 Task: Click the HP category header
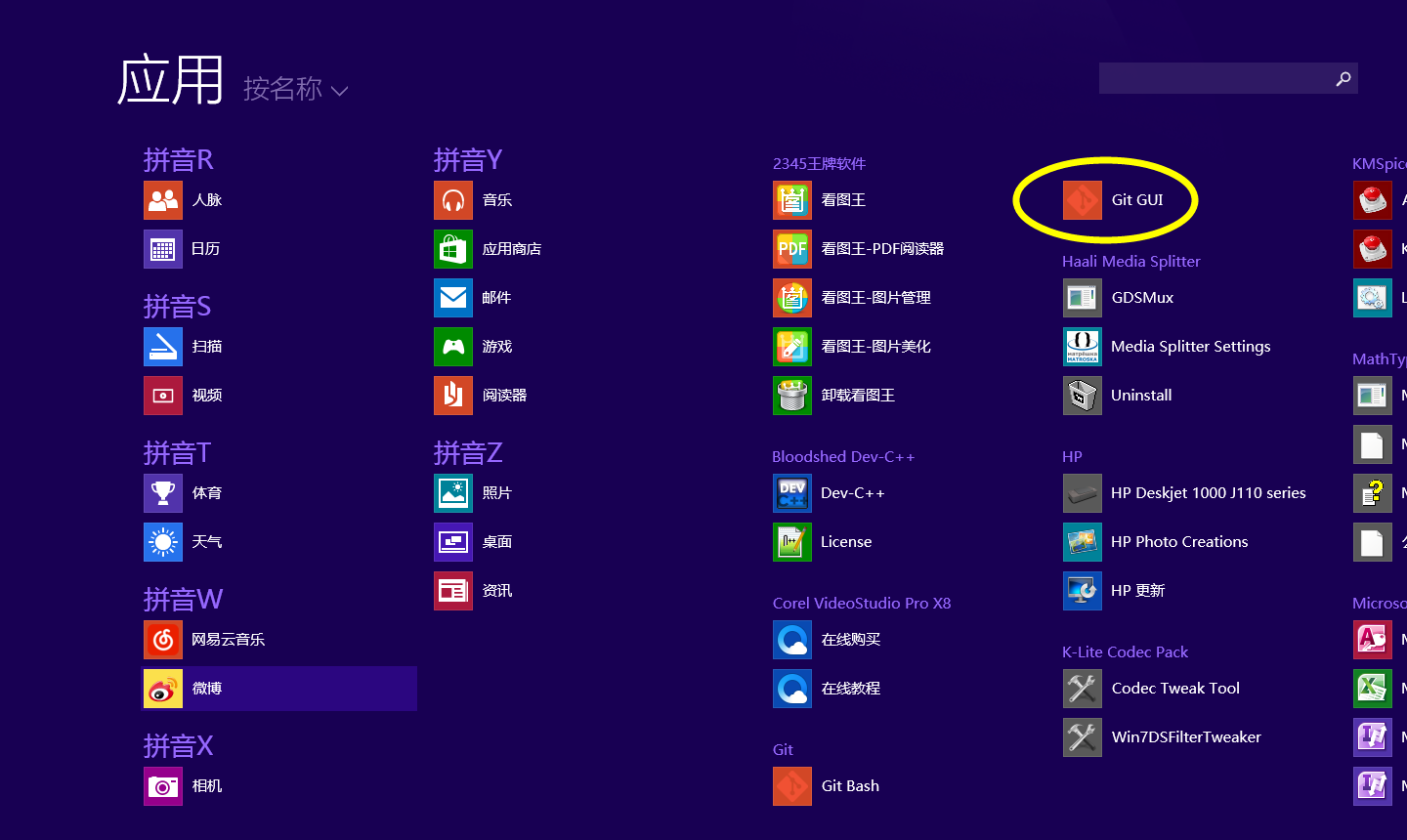click(x=1072, y=456)
